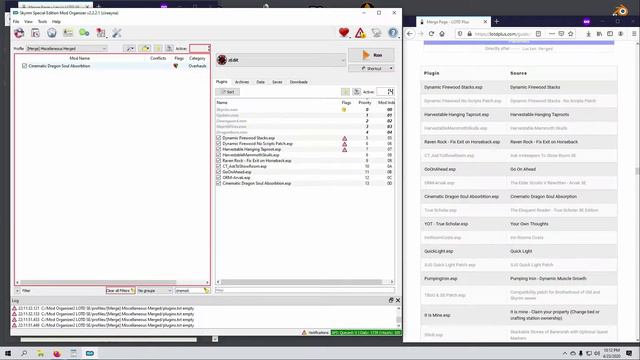Click the Run button
The height and width of the screenshot is (360, 640).
point(371,55)
